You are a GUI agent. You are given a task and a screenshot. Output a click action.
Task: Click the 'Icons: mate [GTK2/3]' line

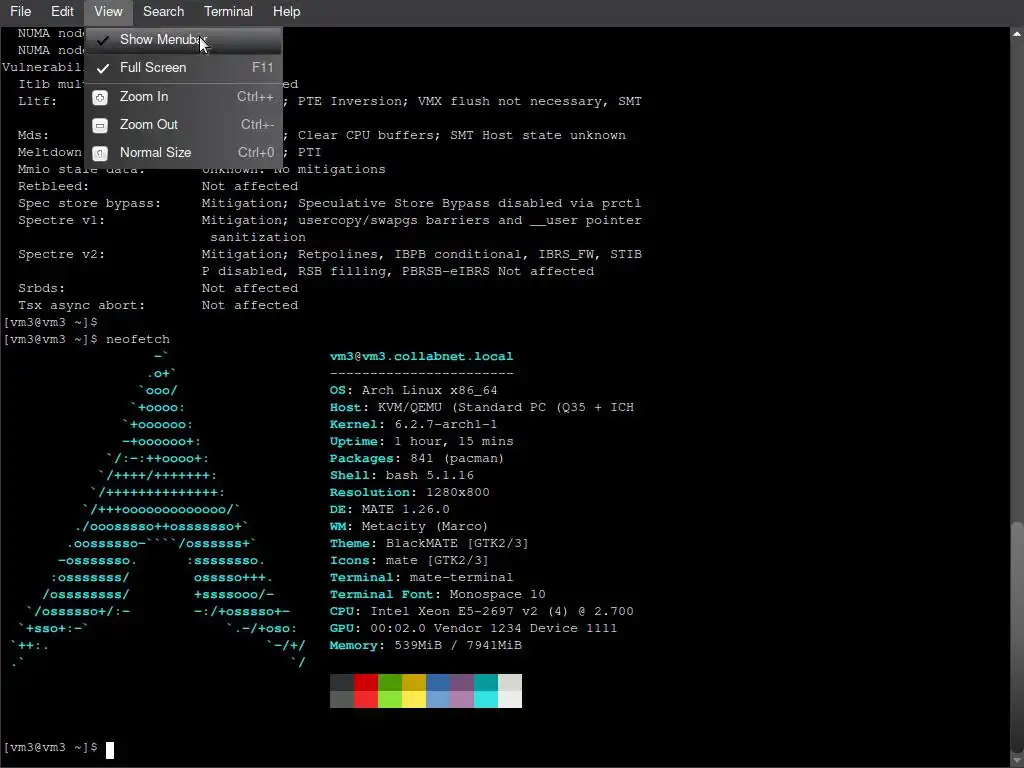tap(409, 560)
